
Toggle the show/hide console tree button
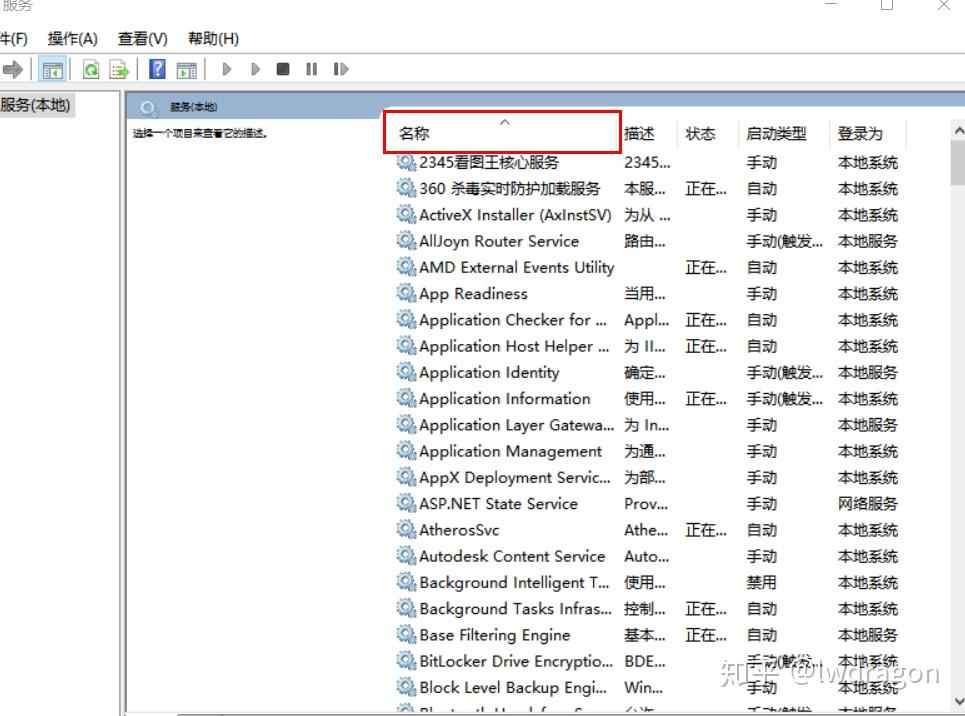[x=51, y=69]
